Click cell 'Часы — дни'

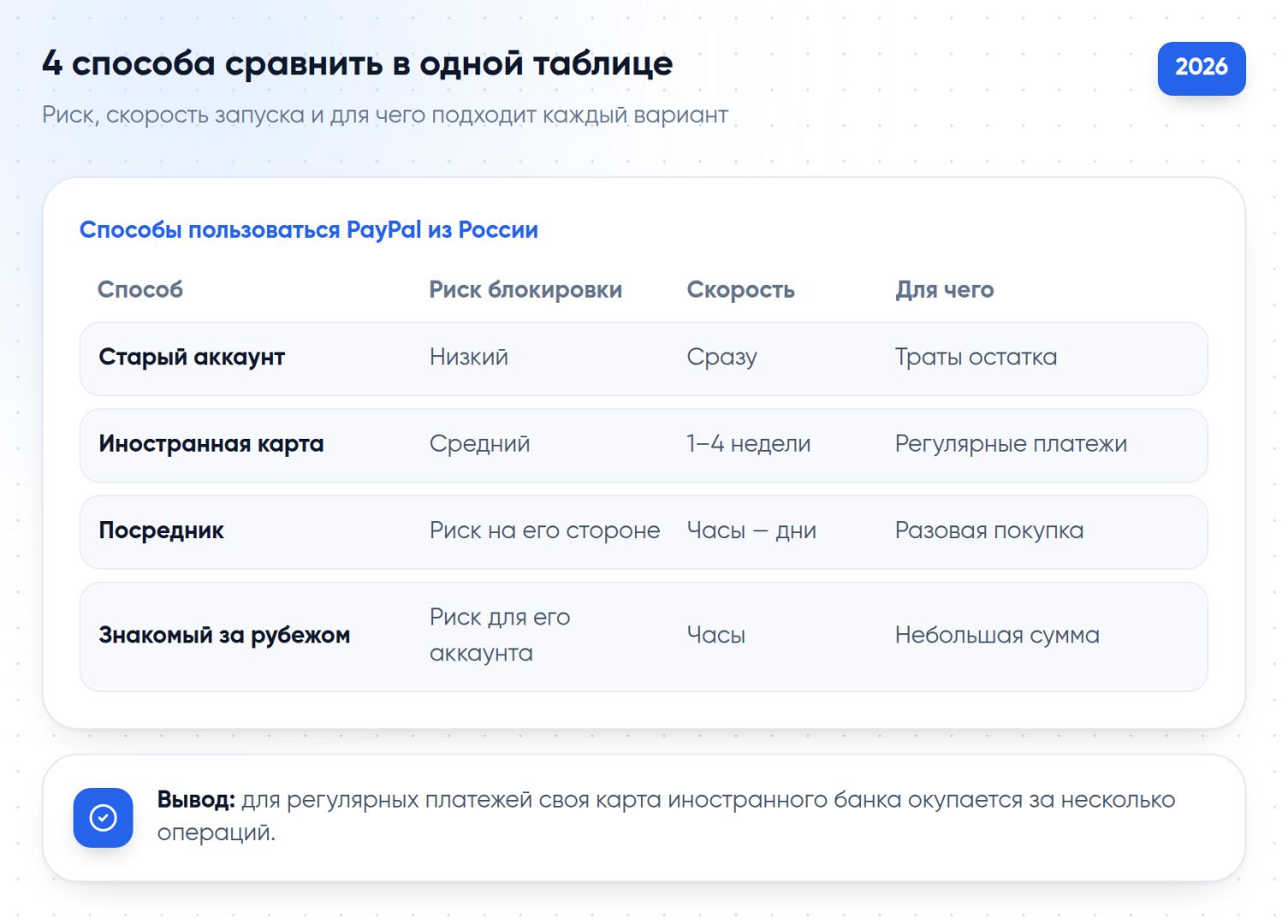[x=751, y=530]
